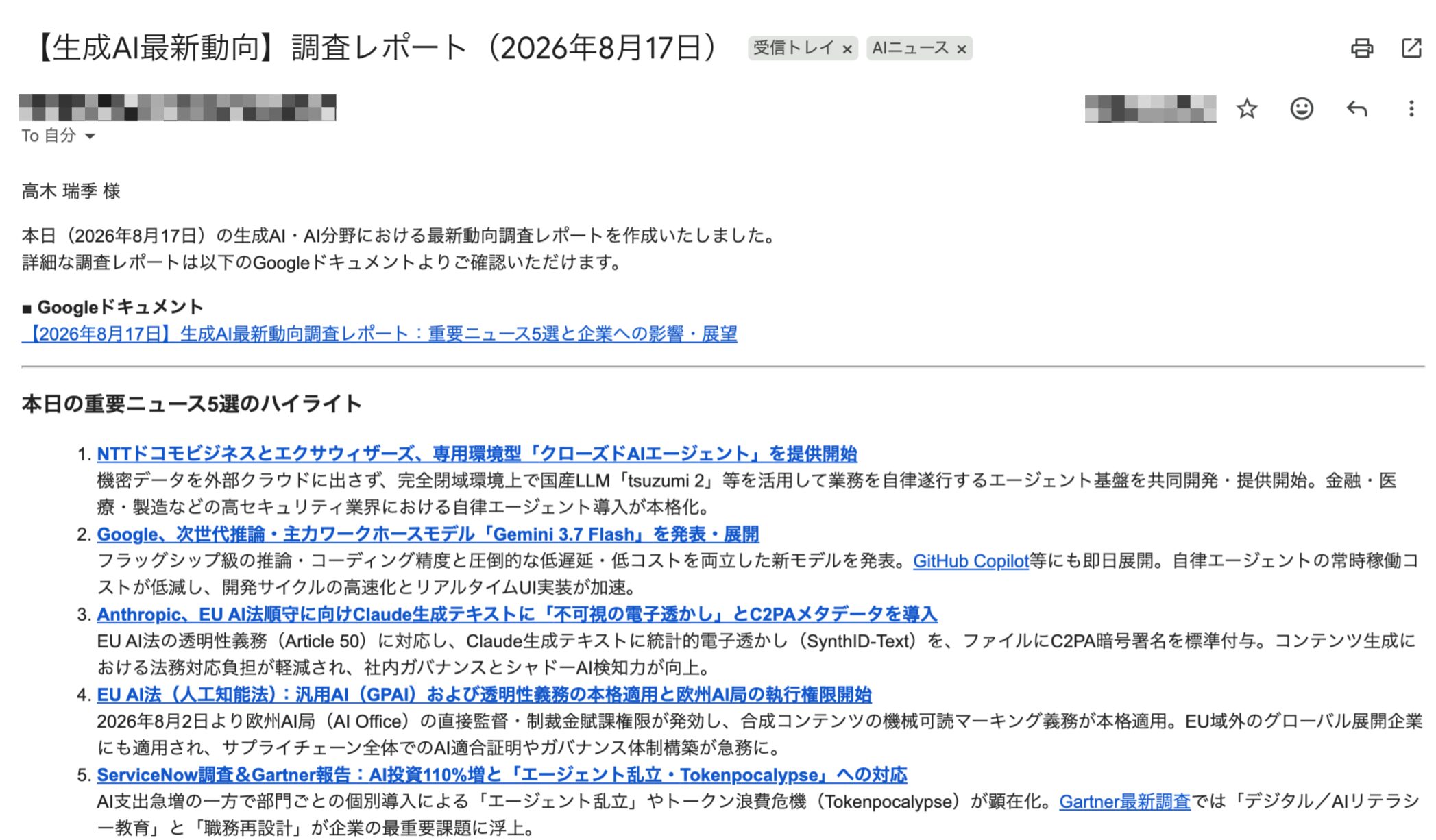Viewport: 1436px width, 840px height.
Task: Follow the Gartner最新調査 link
Action: coord(1125,801)
